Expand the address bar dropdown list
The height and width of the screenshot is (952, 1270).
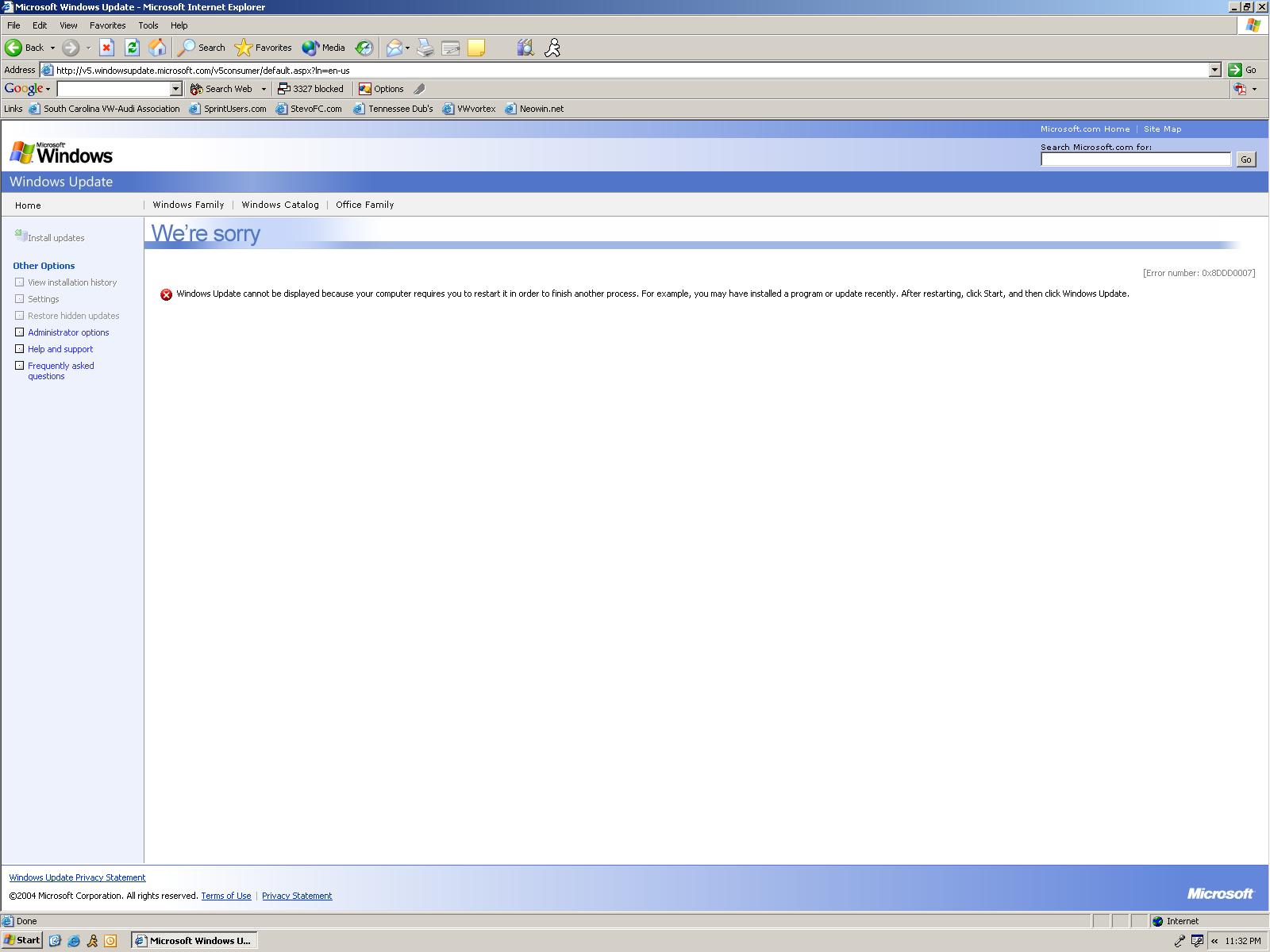pyautogui.click(x=1216, y=70)
